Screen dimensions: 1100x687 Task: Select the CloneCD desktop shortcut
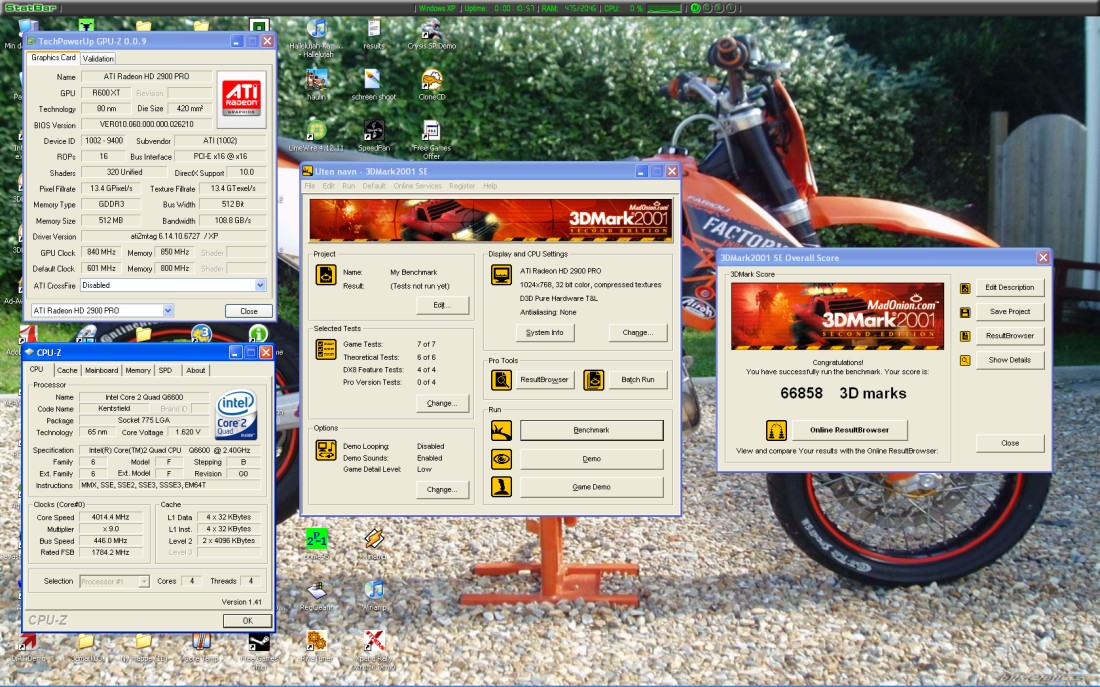click(x=431, y=85)
